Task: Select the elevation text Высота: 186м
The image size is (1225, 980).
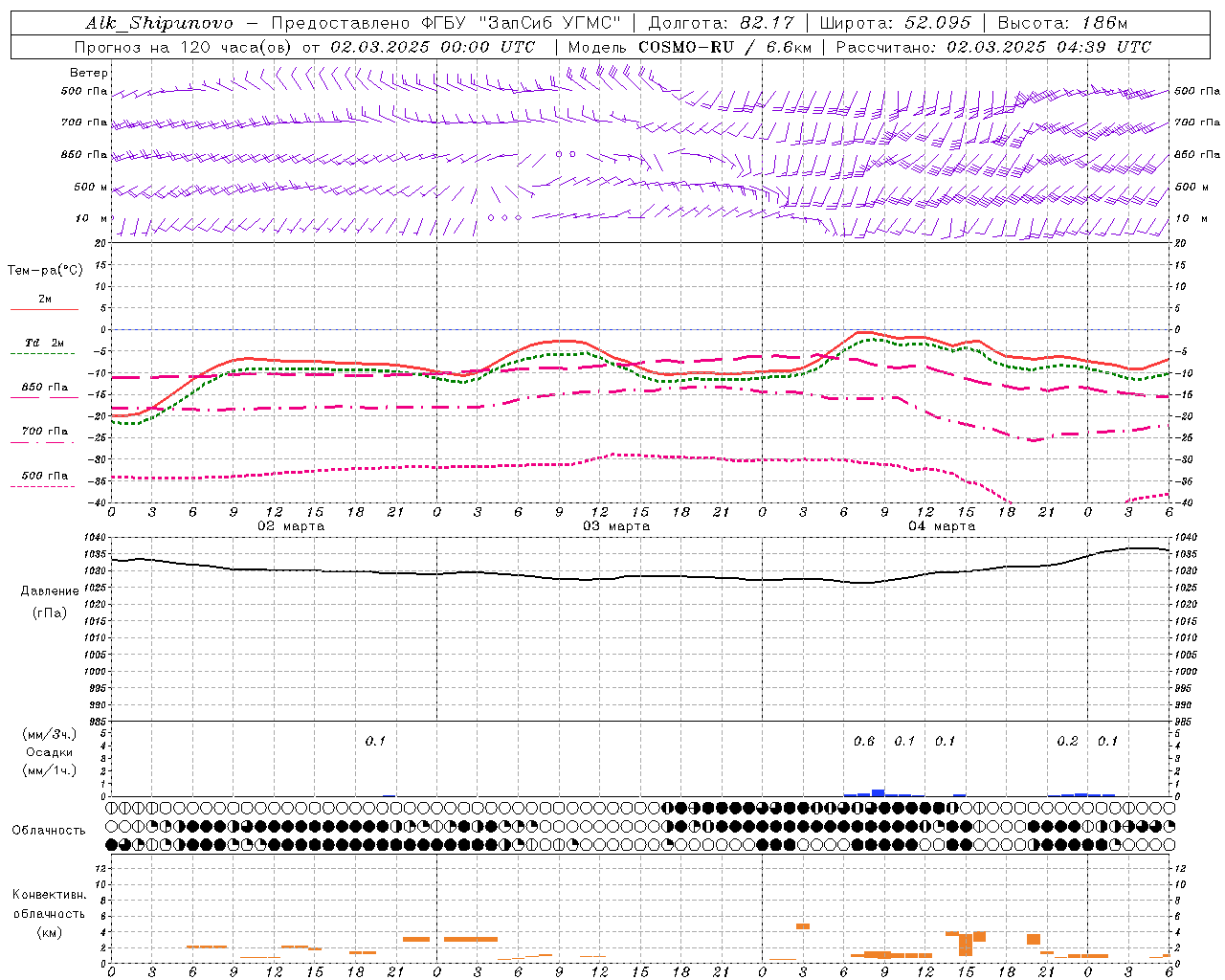Action: (1062, 23)
